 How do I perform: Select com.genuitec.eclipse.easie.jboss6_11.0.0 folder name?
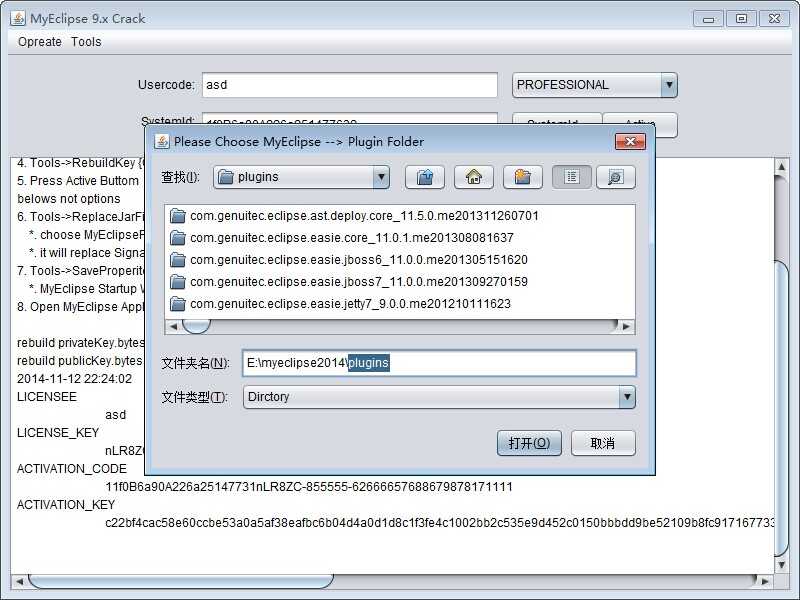click(x=359, y=260)
